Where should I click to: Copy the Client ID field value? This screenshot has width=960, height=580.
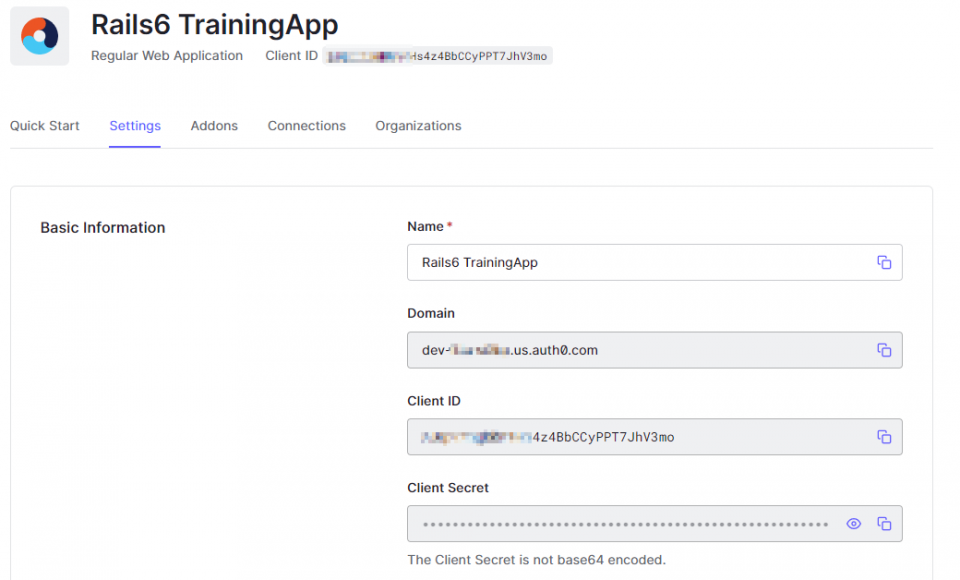[883, 437]
